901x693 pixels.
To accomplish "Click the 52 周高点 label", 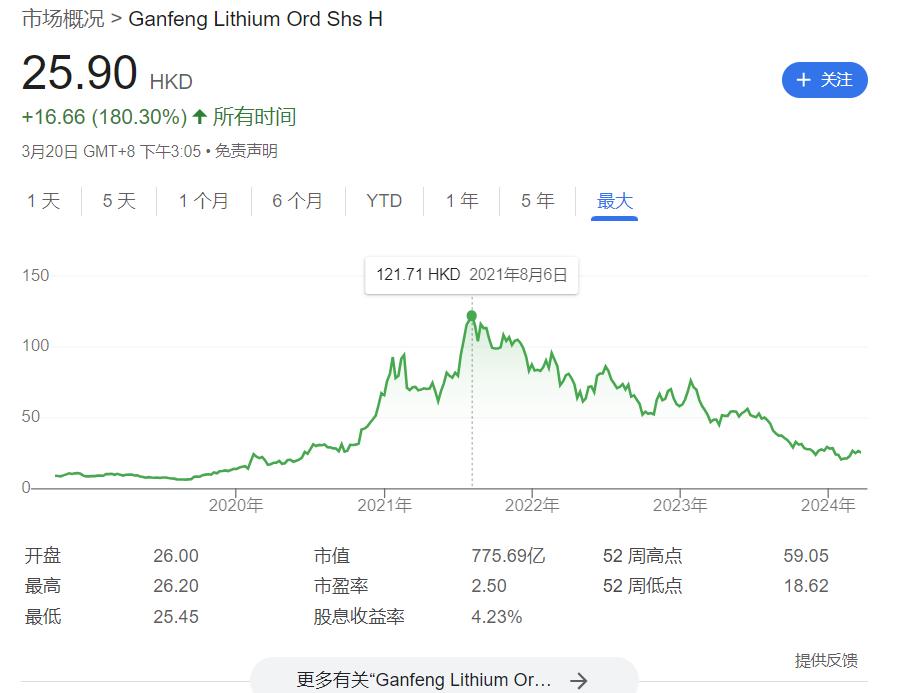I will click(642, 556).
